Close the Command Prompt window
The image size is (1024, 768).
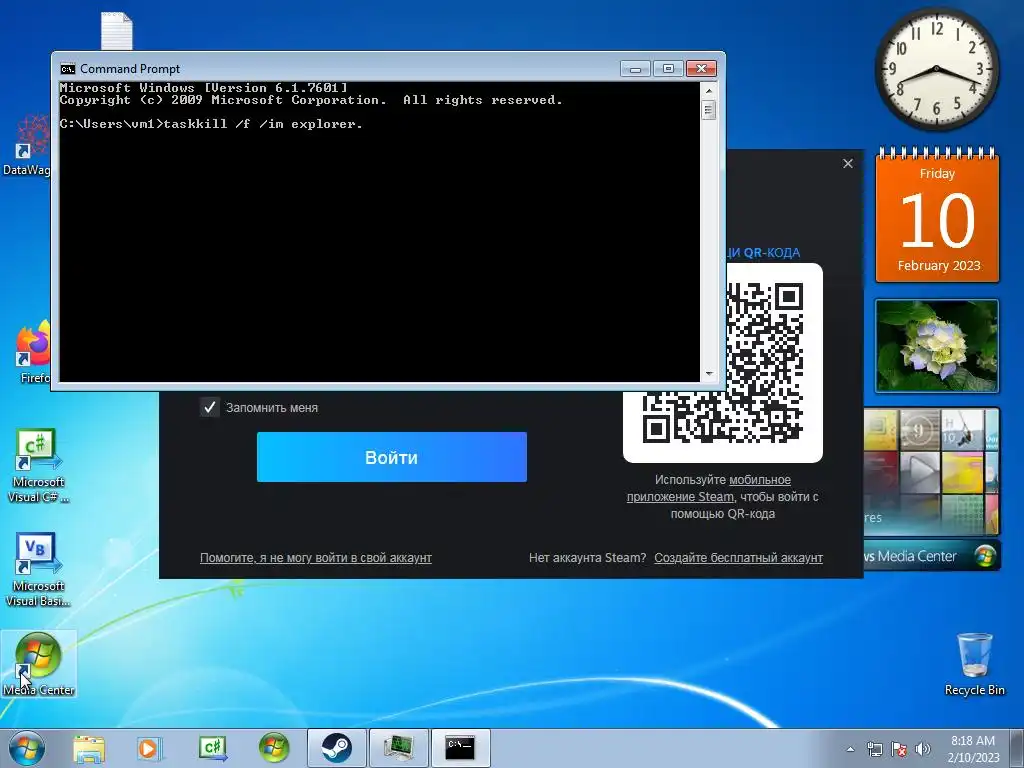701,69
